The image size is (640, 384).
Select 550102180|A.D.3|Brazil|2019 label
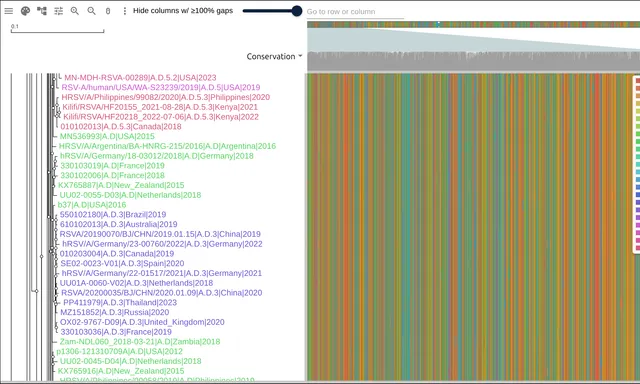pos(113,215)
